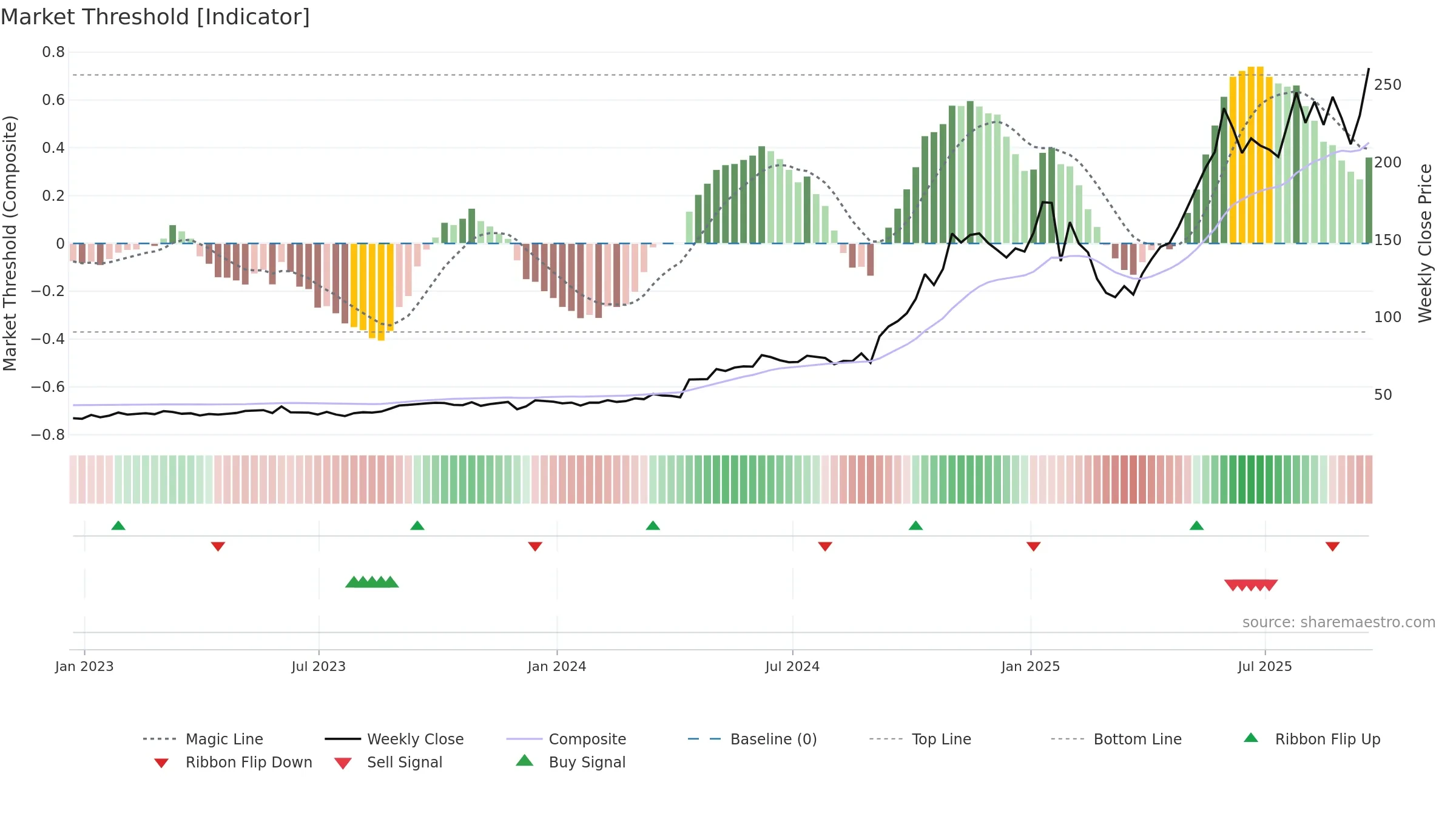Click the Jan 2025 x-axis label

click(x=1031, y=666)
